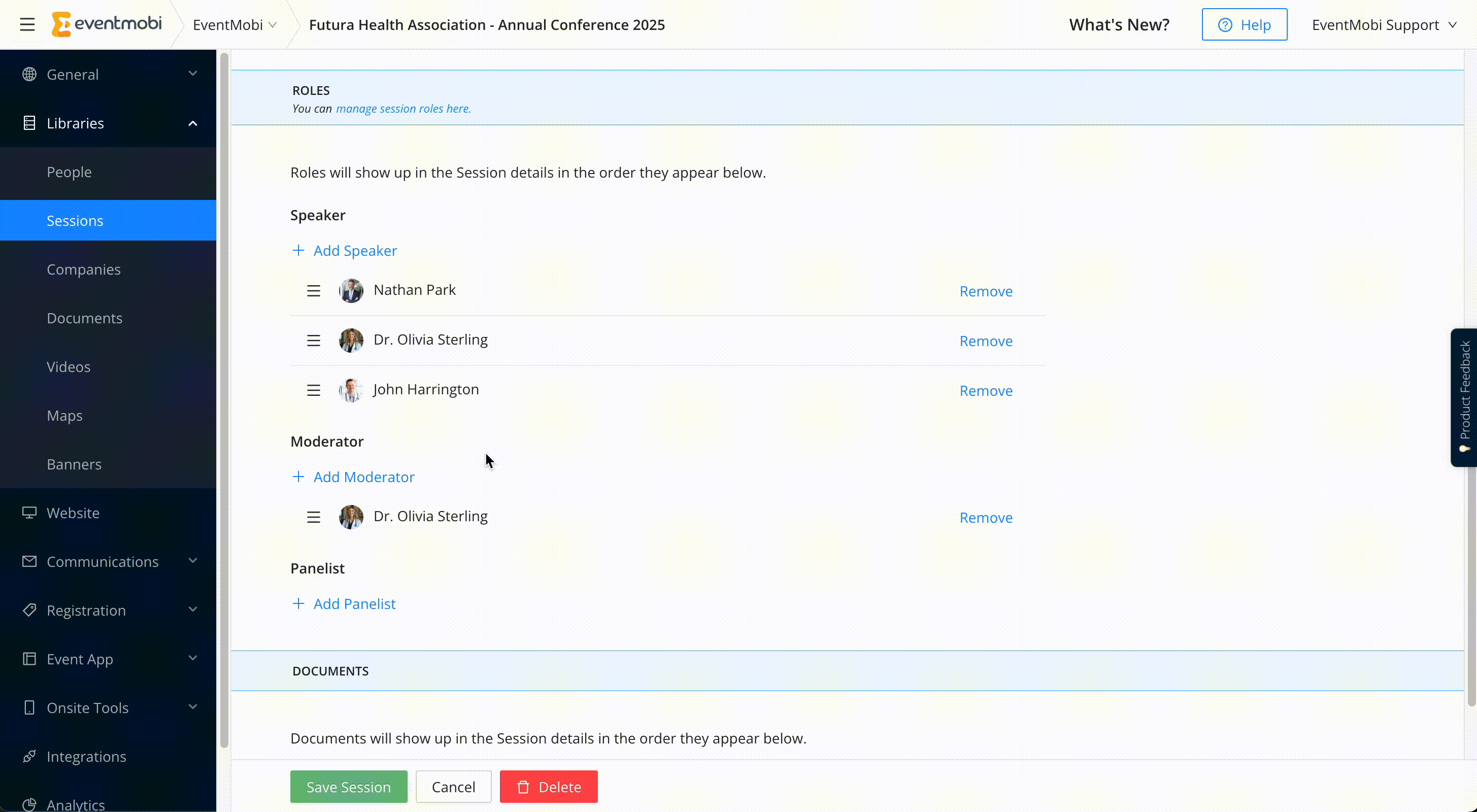Image resolution: width=1477 pixels, height=812 pixels.
Task: Click drag handle beside Nathan Park
Action: click(x=313, y=291)
